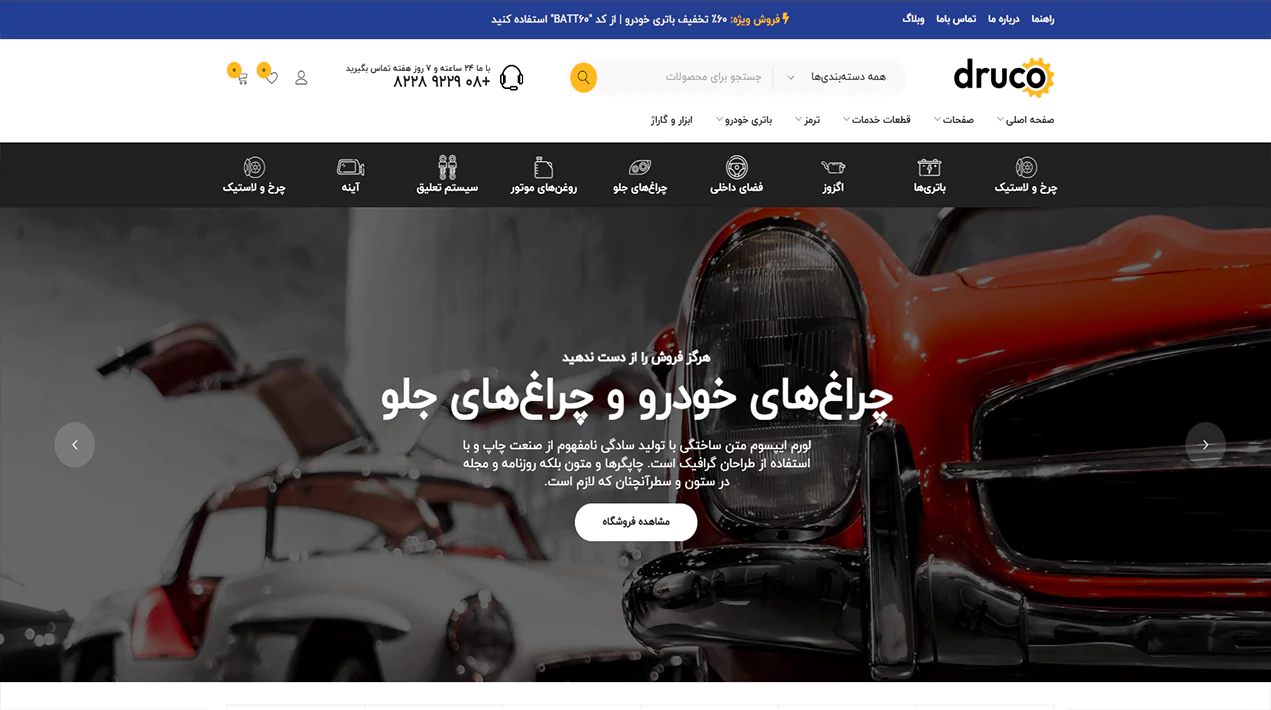The image size is (1271, 710).
Task: Expand the باتری خودرو menu chevron
Action: [719, 120]
